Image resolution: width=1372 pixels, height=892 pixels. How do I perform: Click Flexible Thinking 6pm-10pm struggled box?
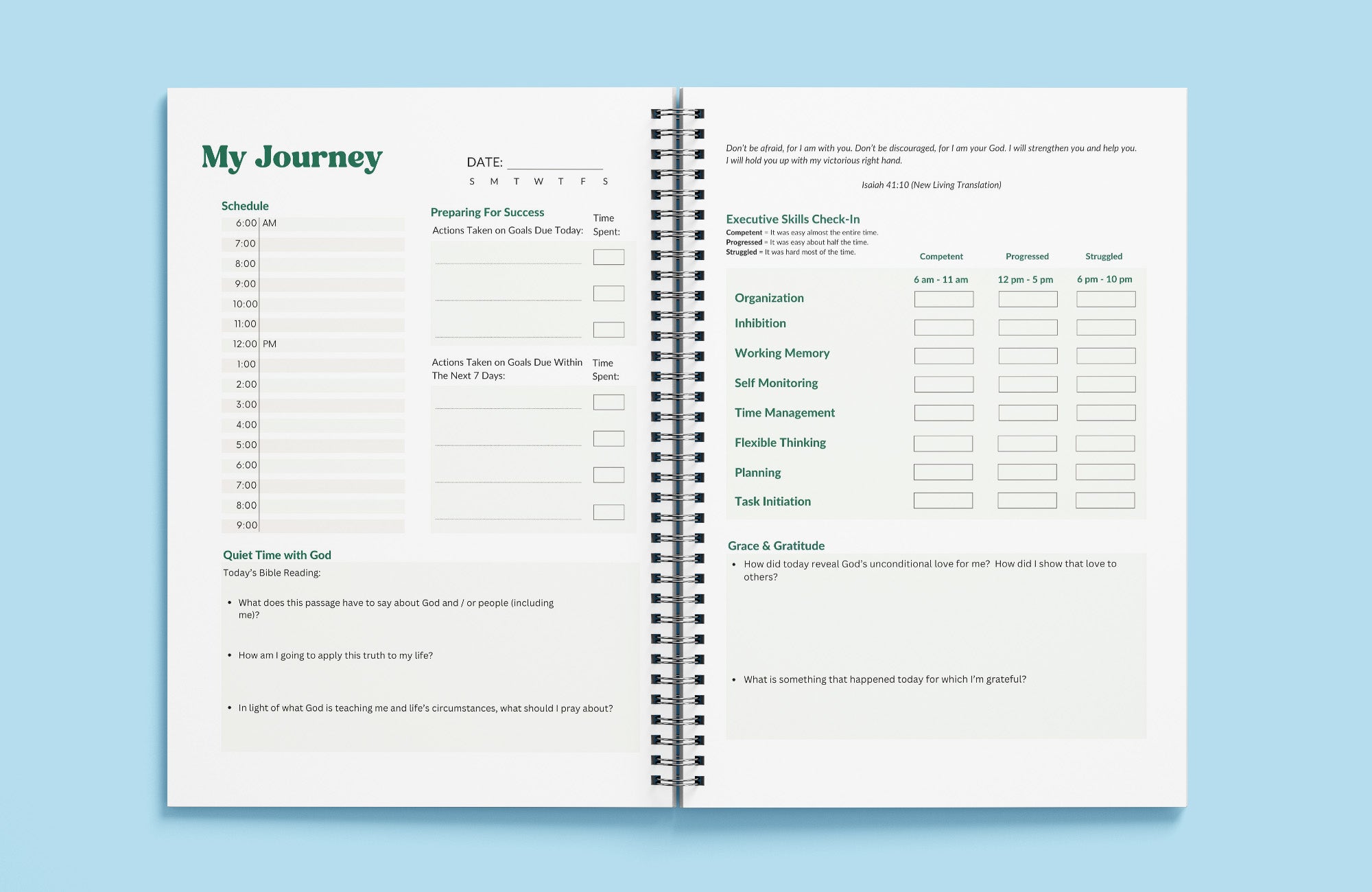(x=1106, y=442)
